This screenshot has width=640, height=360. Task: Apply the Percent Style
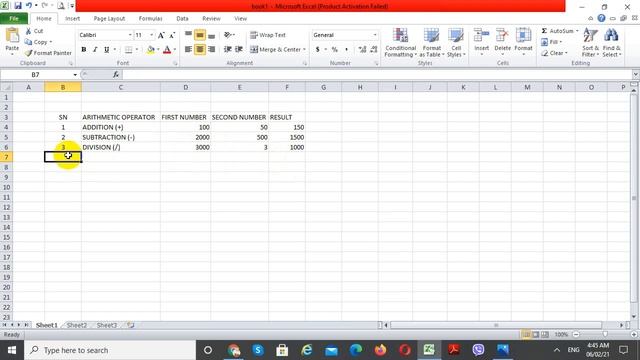(x=335, y=49)
